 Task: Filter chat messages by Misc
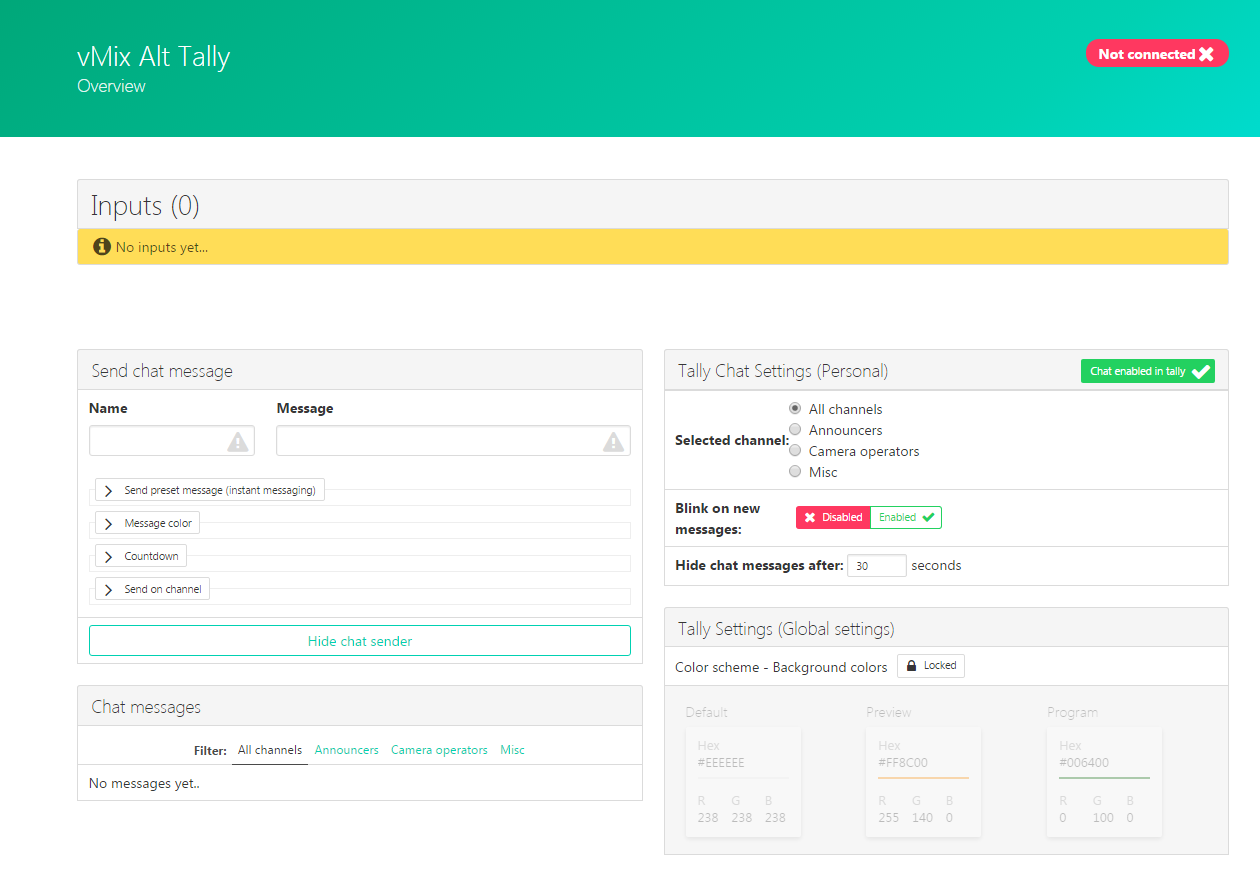tap(512, 750)
